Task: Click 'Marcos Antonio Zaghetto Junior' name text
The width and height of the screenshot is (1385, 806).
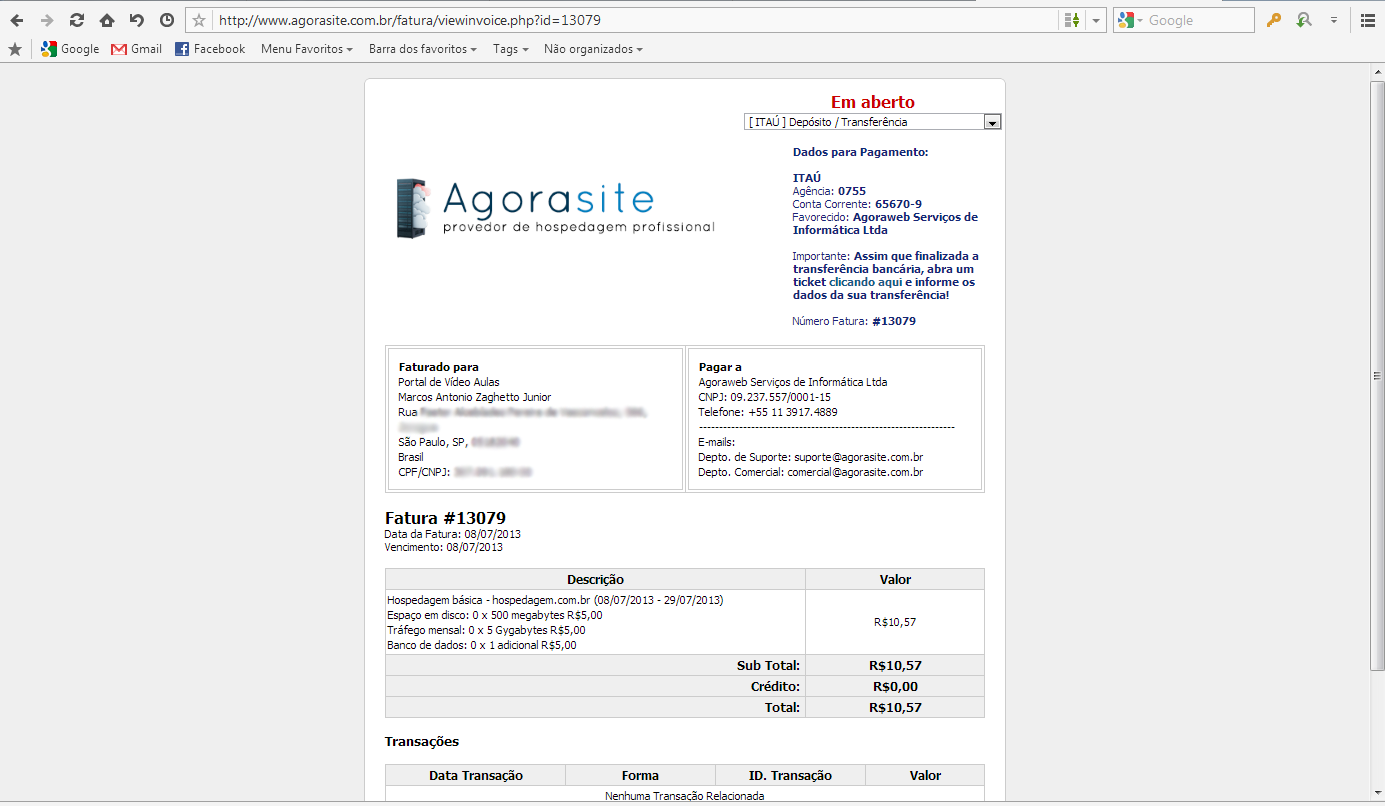Action: pyautogui.click(x=474, y=397)
